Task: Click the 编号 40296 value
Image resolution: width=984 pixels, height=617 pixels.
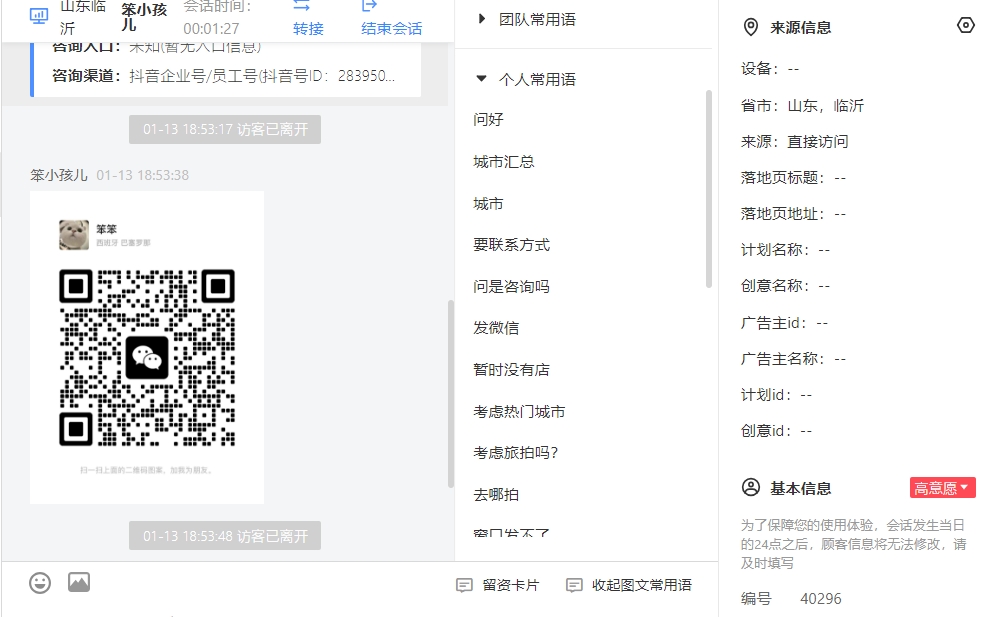Action: 820,599
